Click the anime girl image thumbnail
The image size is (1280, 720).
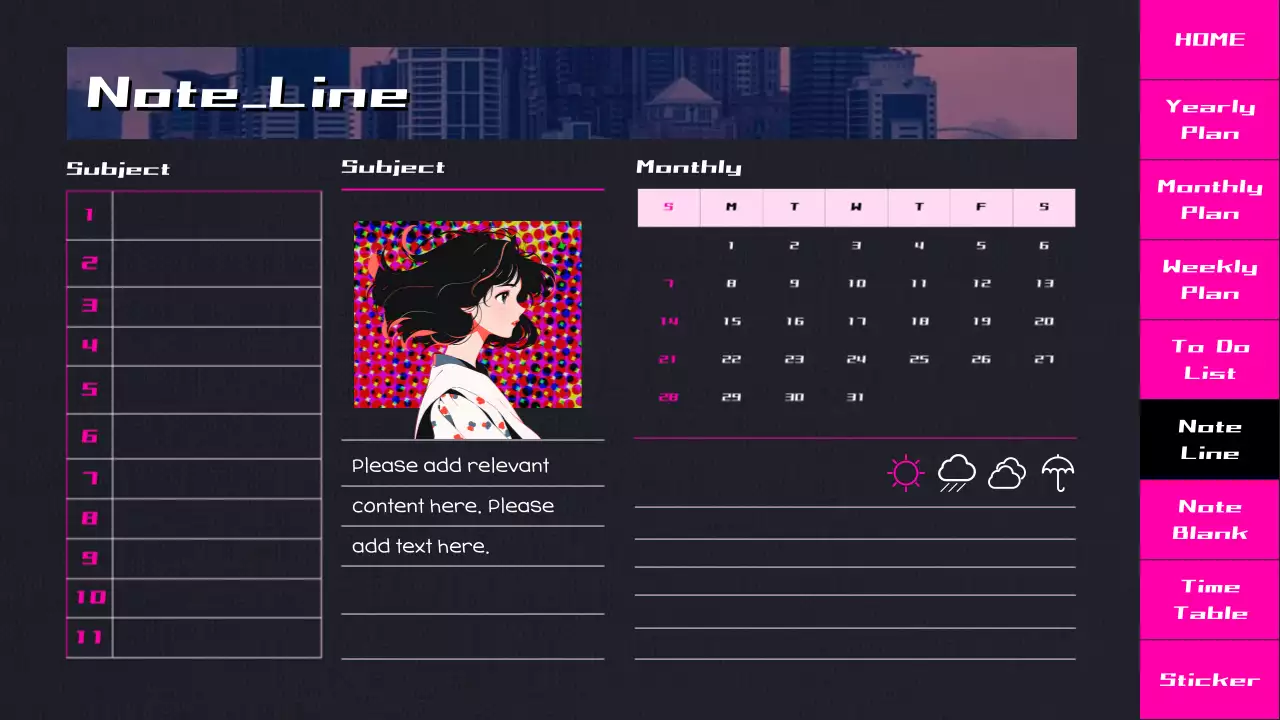point(467,314)
